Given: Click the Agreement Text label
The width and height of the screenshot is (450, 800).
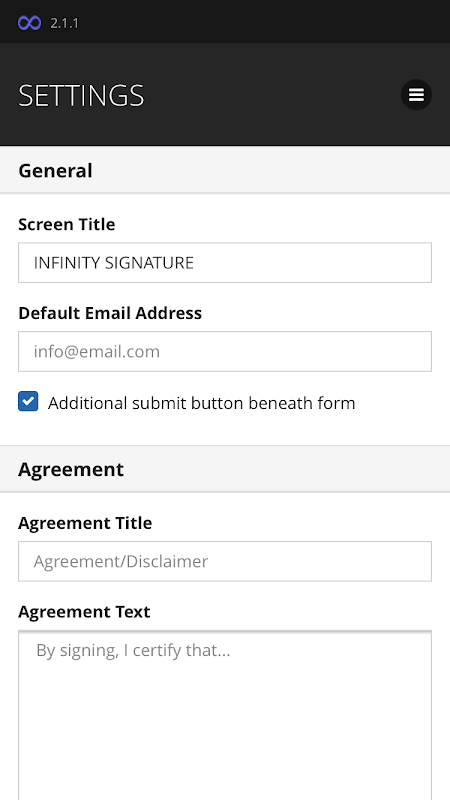Looking at the screenshot, I should tap(84, 611).
